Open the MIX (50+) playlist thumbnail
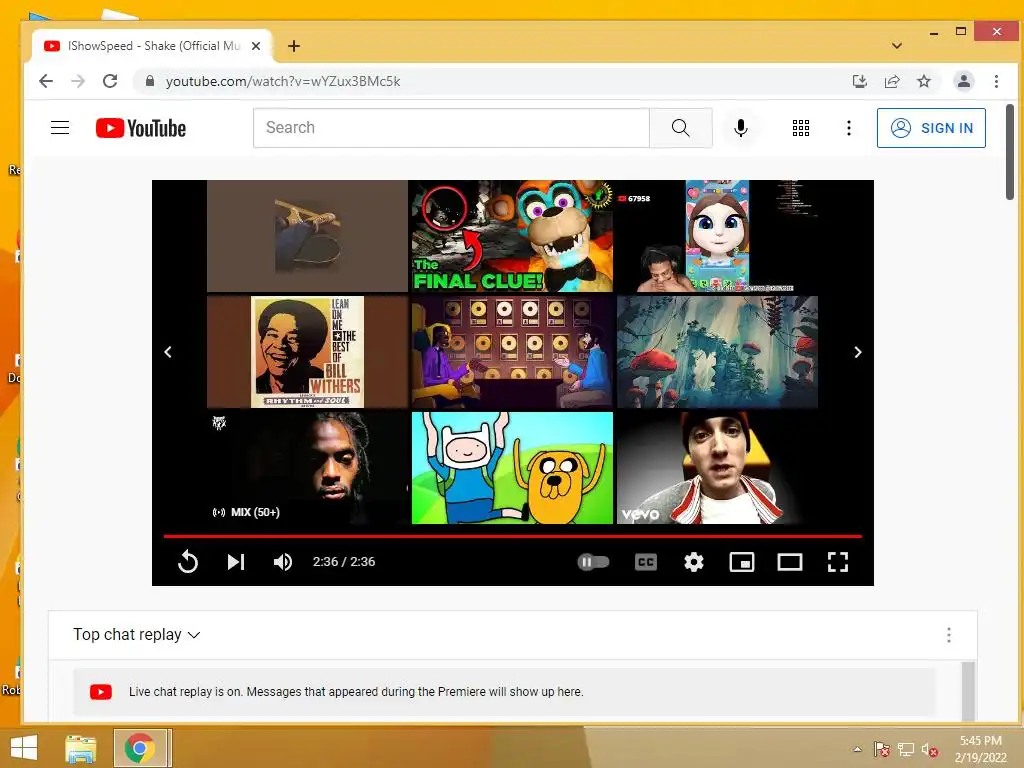1024x768 pixels. click(307, 468)
